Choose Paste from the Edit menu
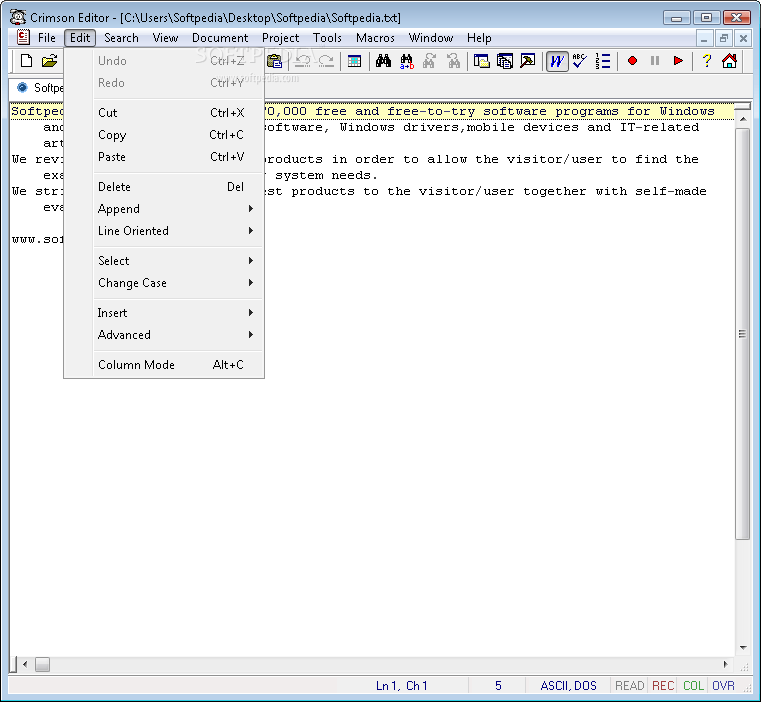This screenshot has height=702, width=761. (x=179, y=156)
